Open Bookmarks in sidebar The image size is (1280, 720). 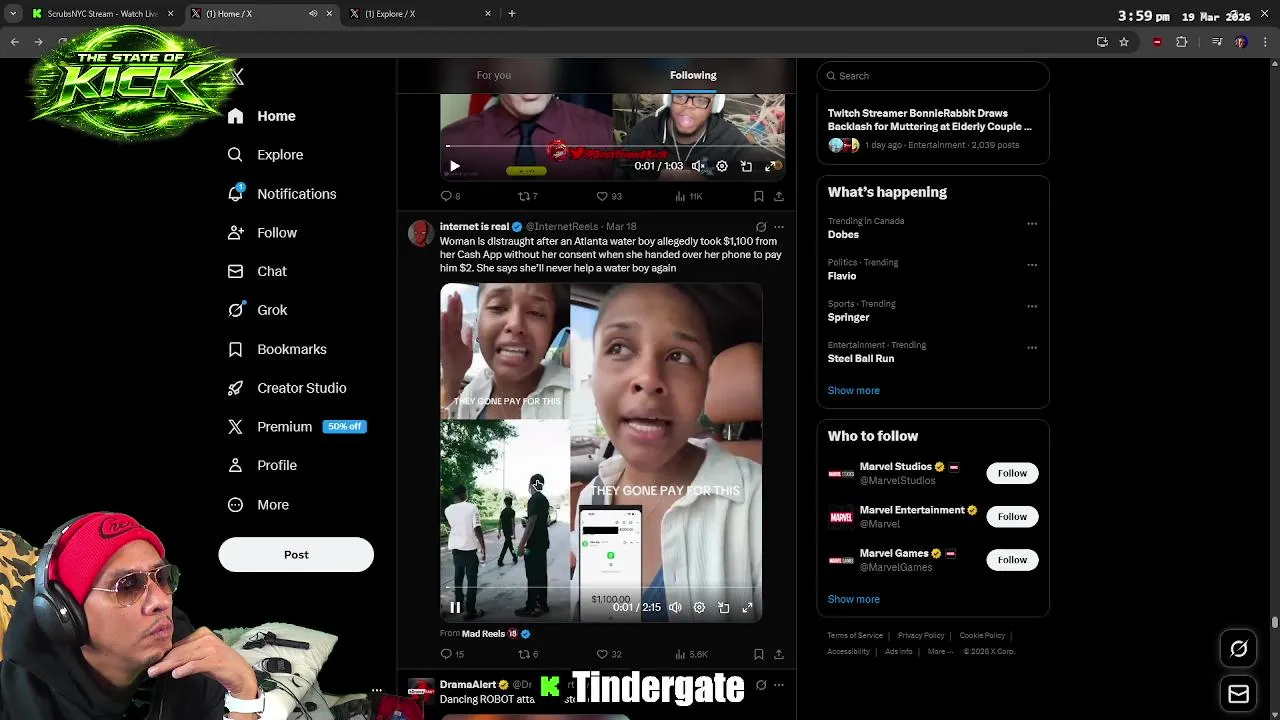click(277, 349)
